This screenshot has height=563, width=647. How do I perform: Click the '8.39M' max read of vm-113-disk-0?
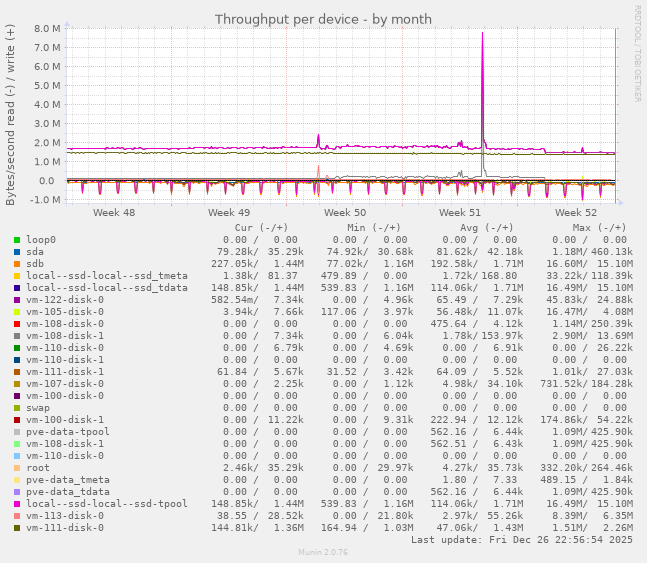point(567,516)
